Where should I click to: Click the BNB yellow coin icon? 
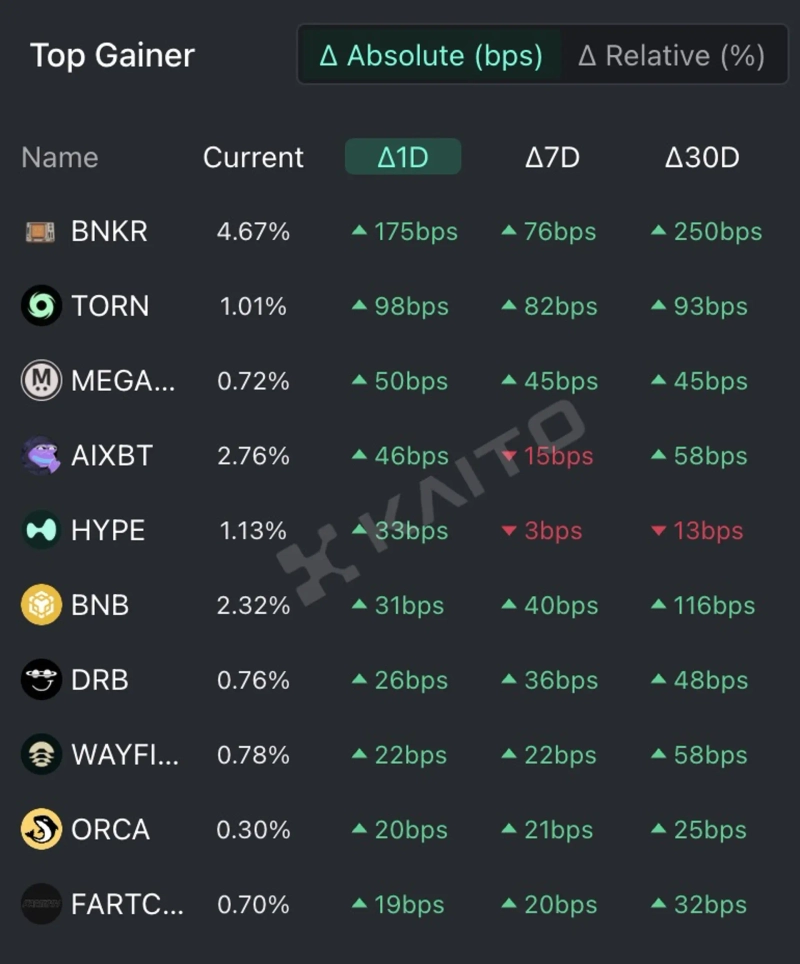tap(41, 605)
